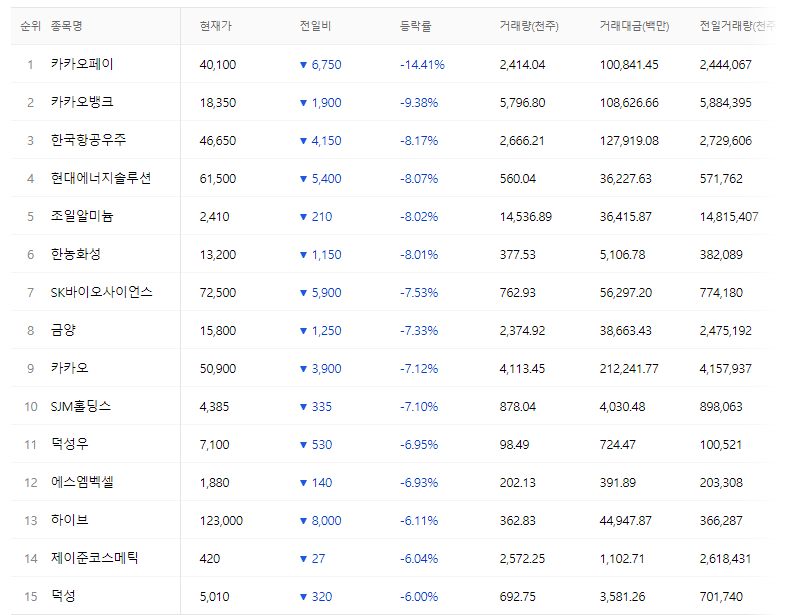This screenshot has width=788, height=615.
Task: Select trade amount 100,841.45 cell
Action: pos(629,65)
